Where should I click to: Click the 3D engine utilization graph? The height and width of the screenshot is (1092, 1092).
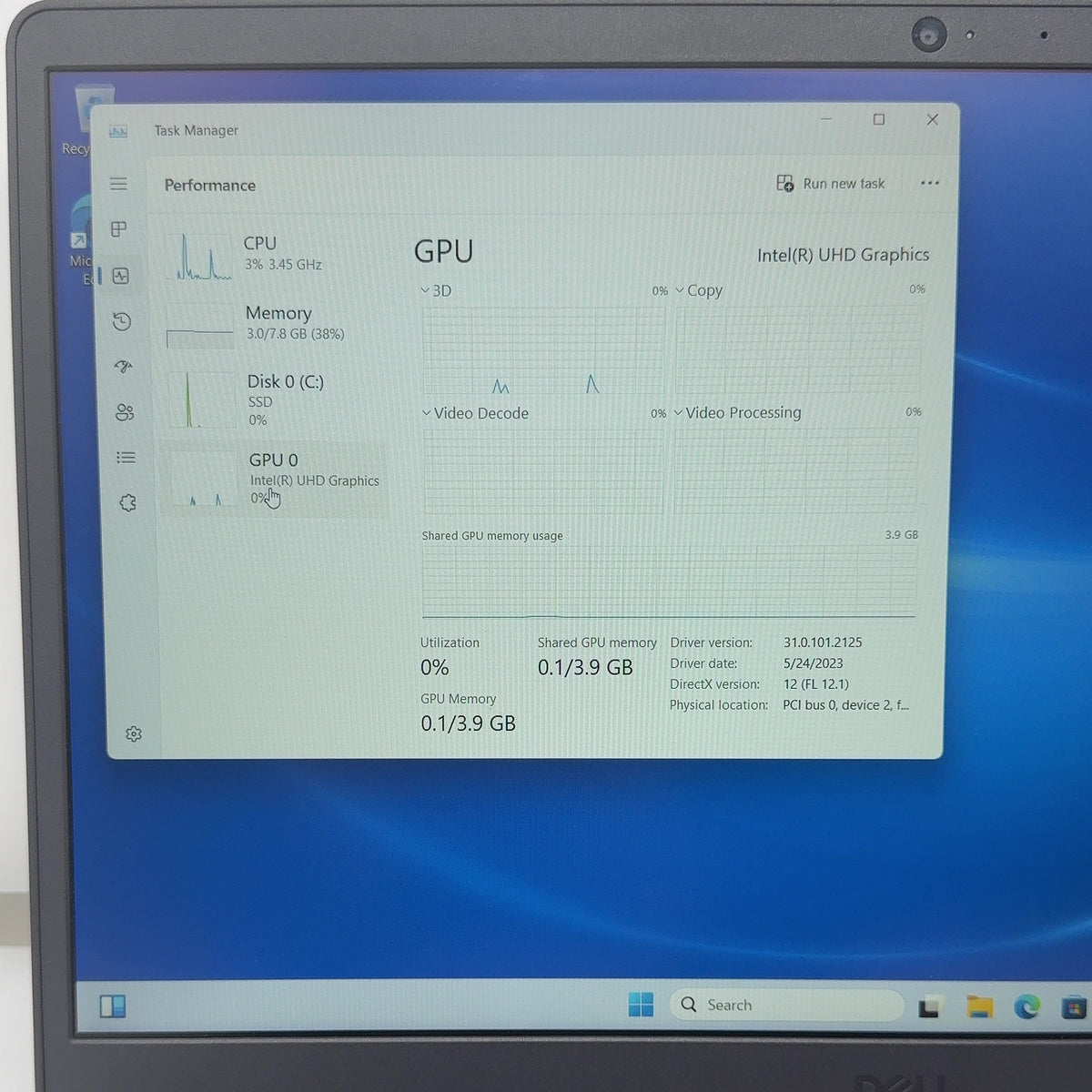click(x=543, y=351)
